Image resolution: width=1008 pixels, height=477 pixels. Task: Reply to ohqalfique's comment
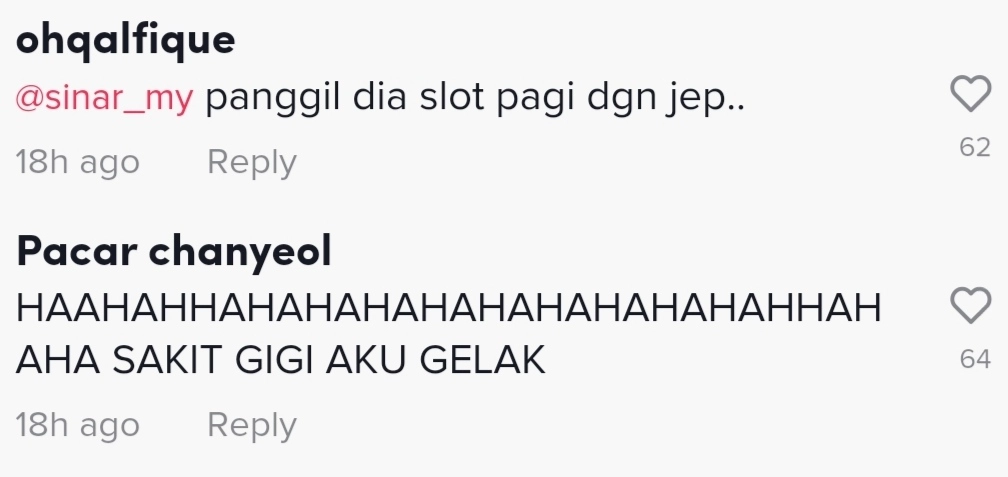click(x=251, y=163)
